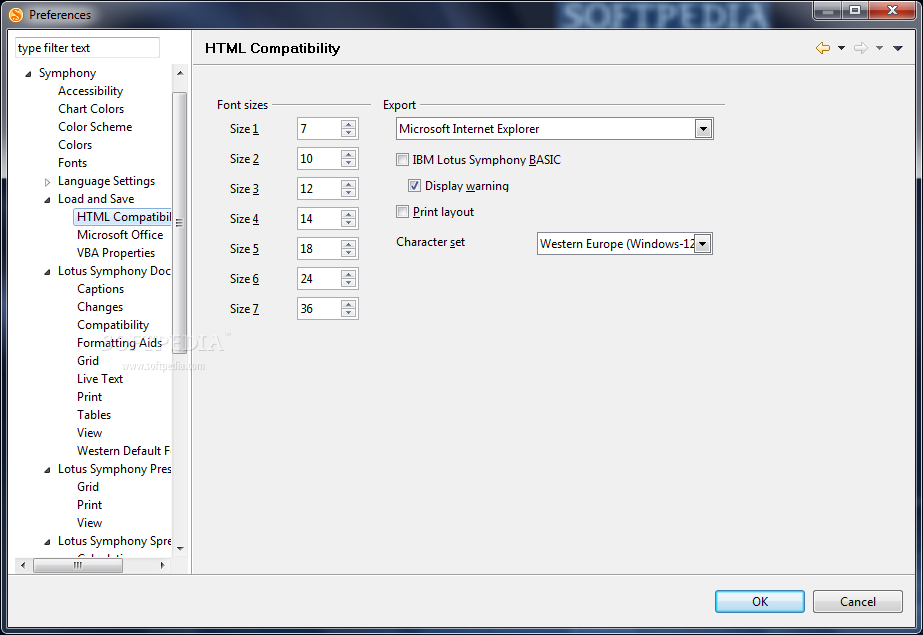Select Captions tree item
The height and width of the screenshot is (635, 923).
pos(100,289)
